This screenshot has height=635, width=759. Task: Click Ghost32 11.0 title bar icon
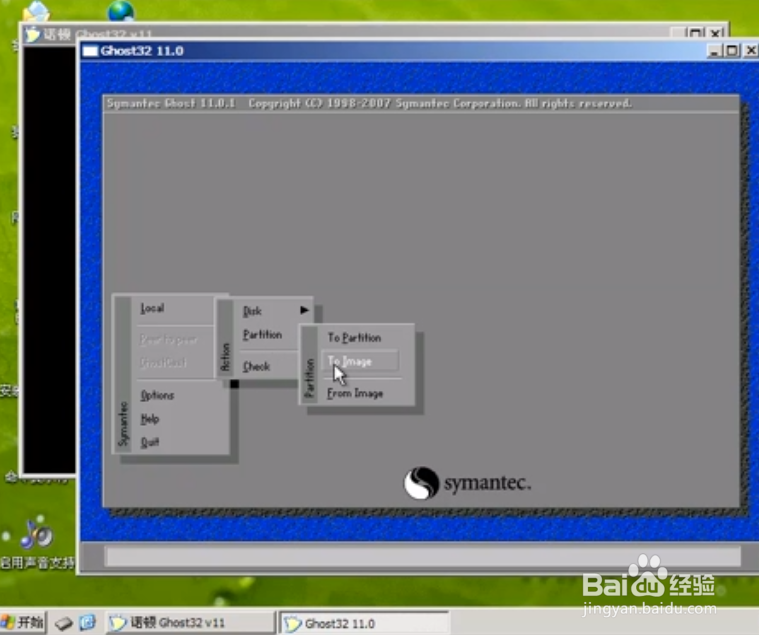(x=91, y=51)
